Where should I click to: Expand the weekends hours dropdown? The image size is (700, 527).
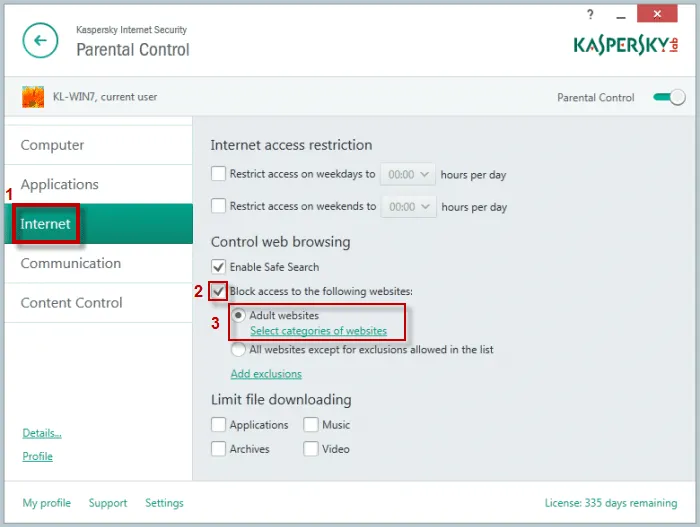click(x=408, y=207)
